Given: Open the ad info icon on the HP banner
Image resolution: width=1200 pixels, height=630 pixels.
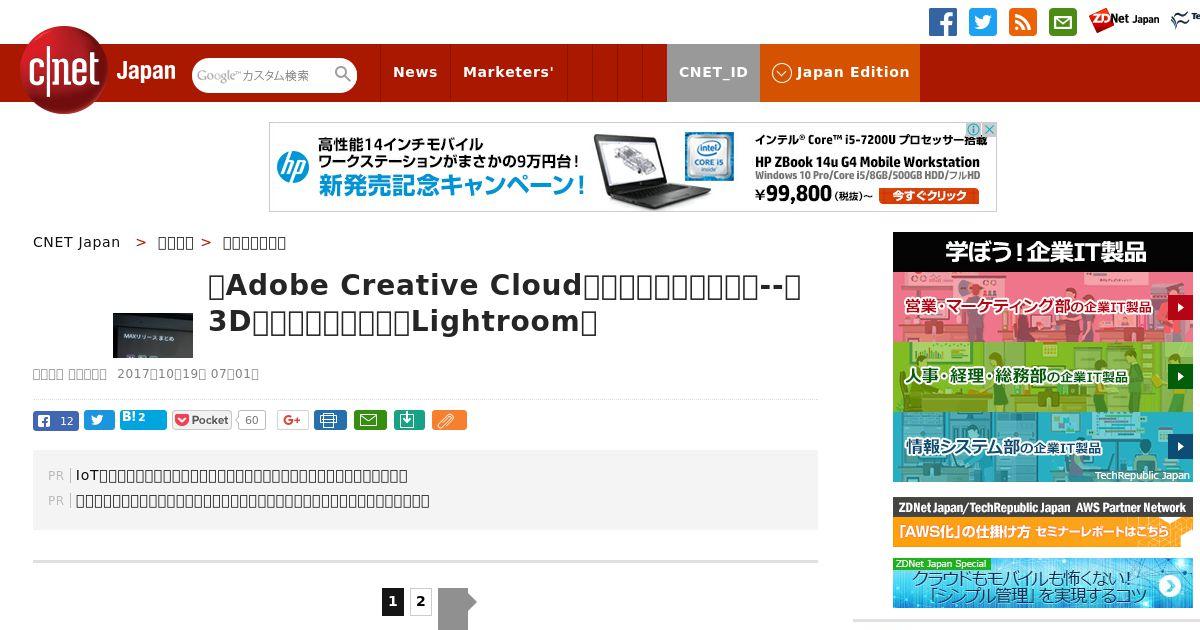Looking at the screenshot, I should click(x=974, y=130).
